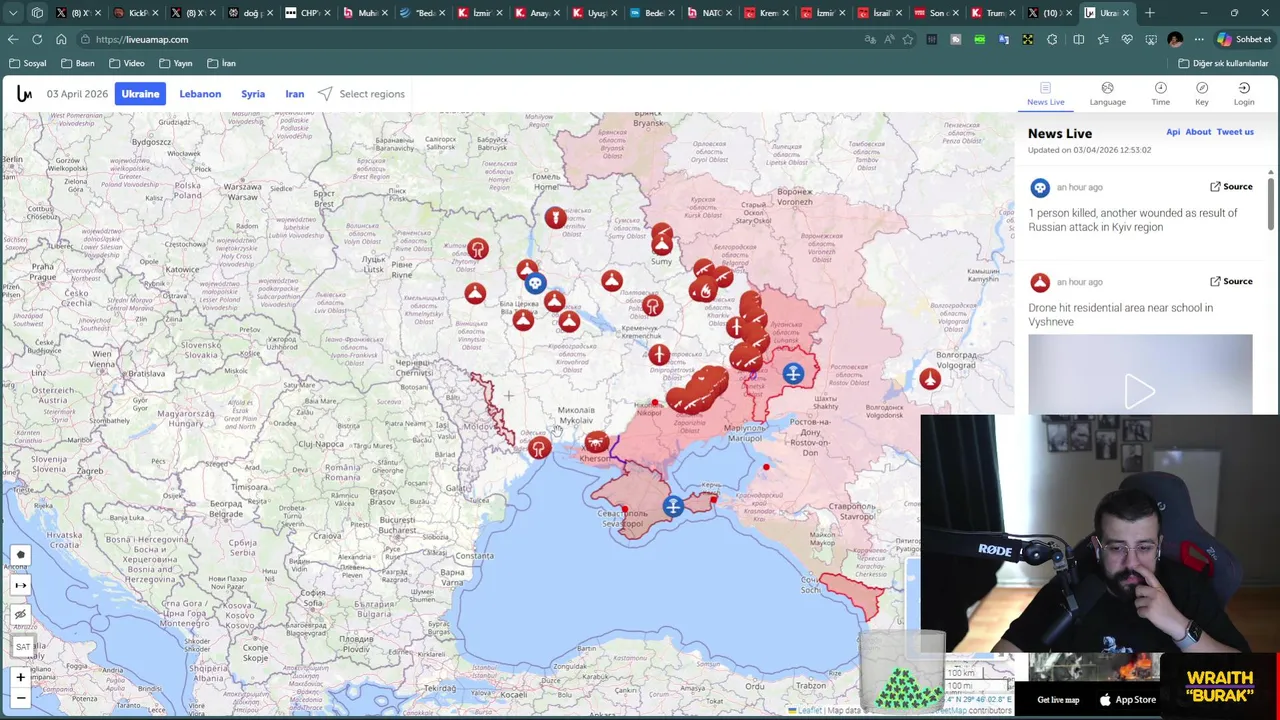The height and width of the screenshot is (720, 1280).
Task: Read '1 person killed' Kyiv news item
Action: tap(1132, 220)
